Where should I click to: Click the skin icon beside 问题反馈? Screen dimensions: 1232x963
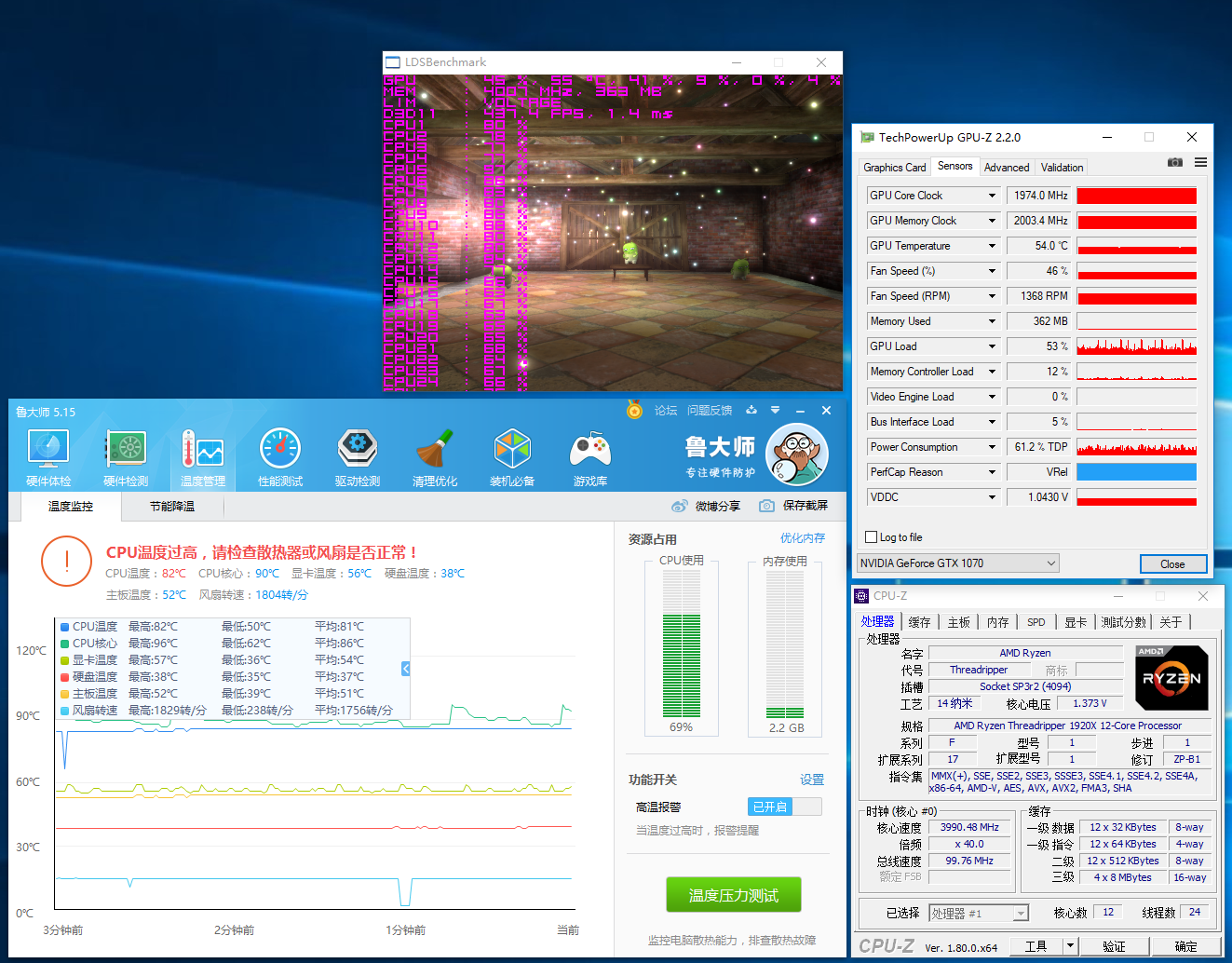pyautogui.click(x=751, y=410)
